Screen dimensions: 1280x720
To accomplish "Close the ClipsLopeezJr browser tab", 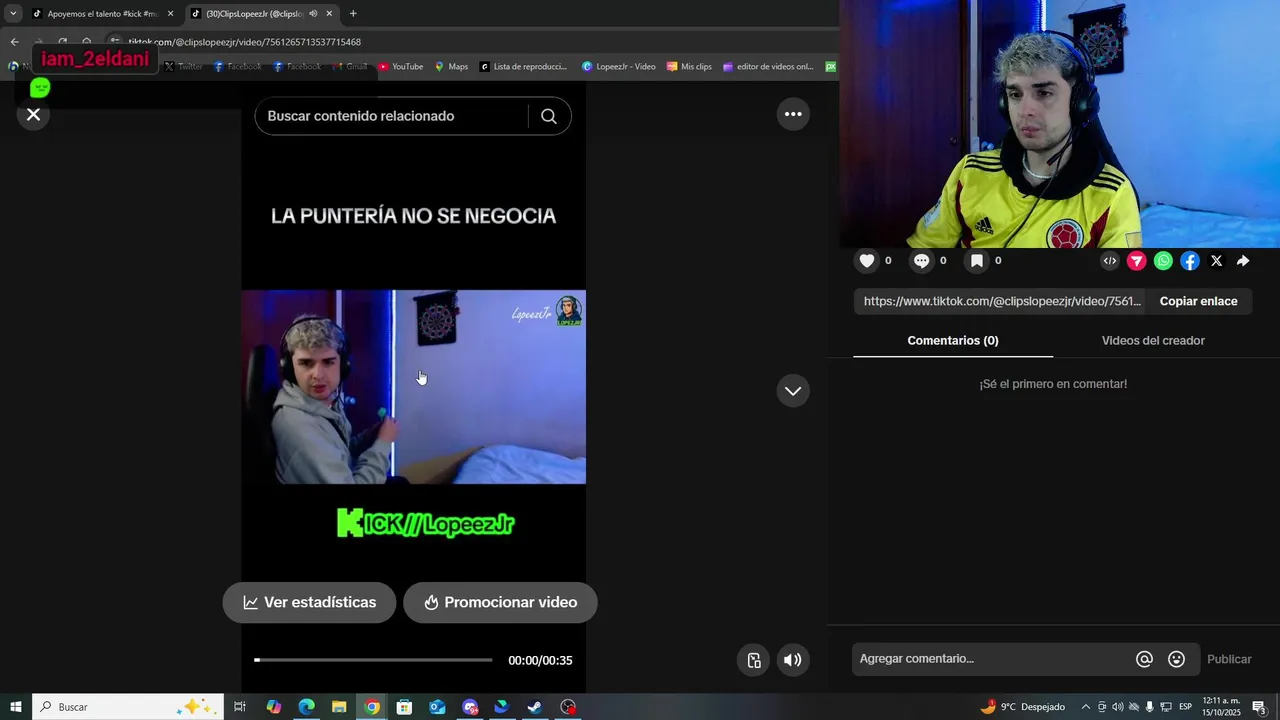I will coord(329,14).
